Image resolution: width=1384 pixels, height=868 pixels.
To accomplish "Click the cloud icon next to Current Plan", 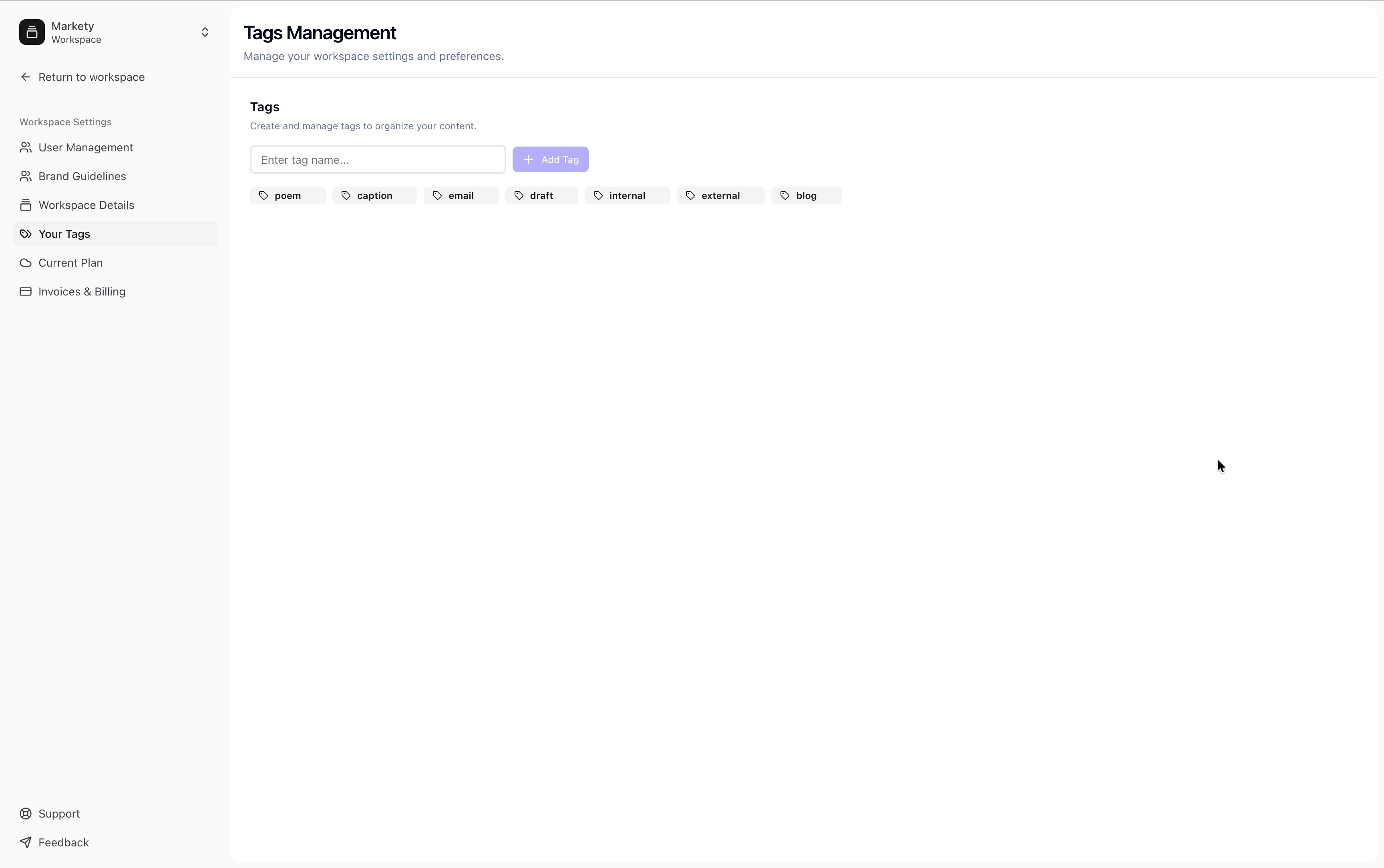I will coord(25,262).
